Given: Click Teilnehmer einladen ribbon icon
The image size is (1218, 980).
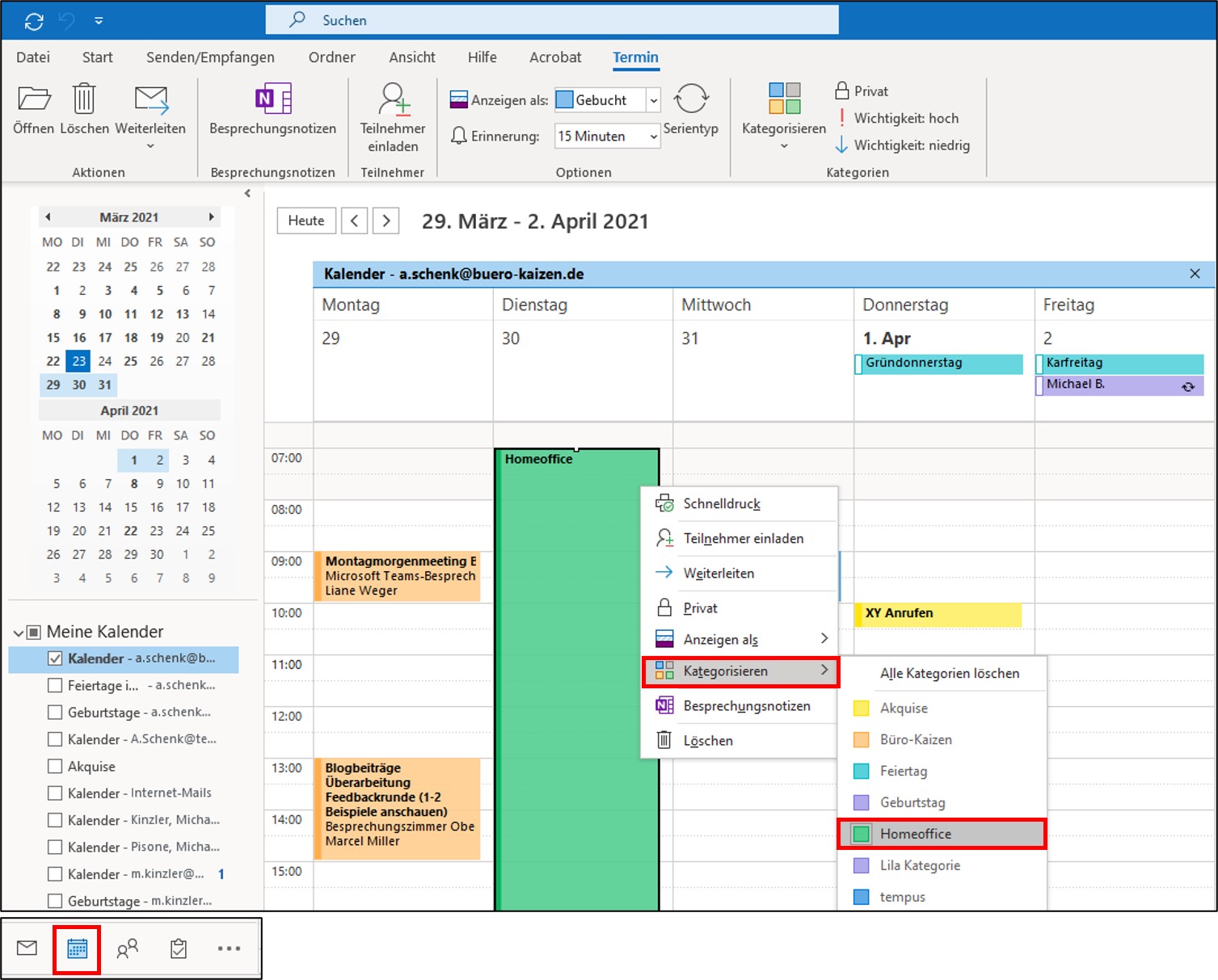Looking at the screenshot, I should (x=393, y=100).
